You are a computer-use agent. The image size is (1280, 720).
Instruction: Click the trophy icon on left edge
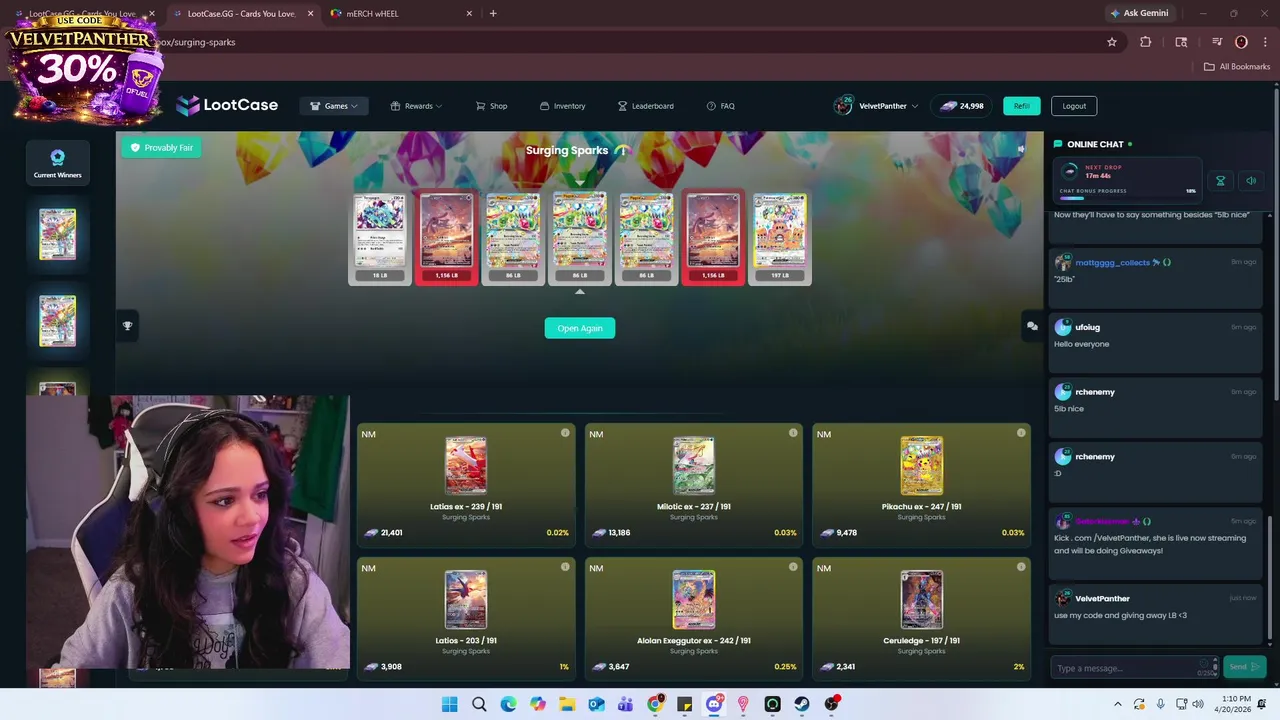(127, 326)
